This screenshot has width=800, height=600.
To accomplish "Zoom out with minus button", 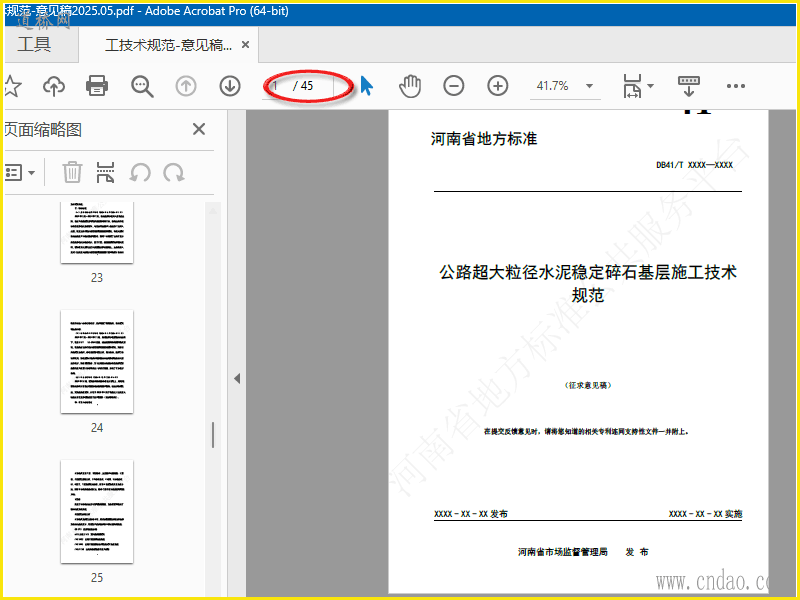I will tap(454, 86).
